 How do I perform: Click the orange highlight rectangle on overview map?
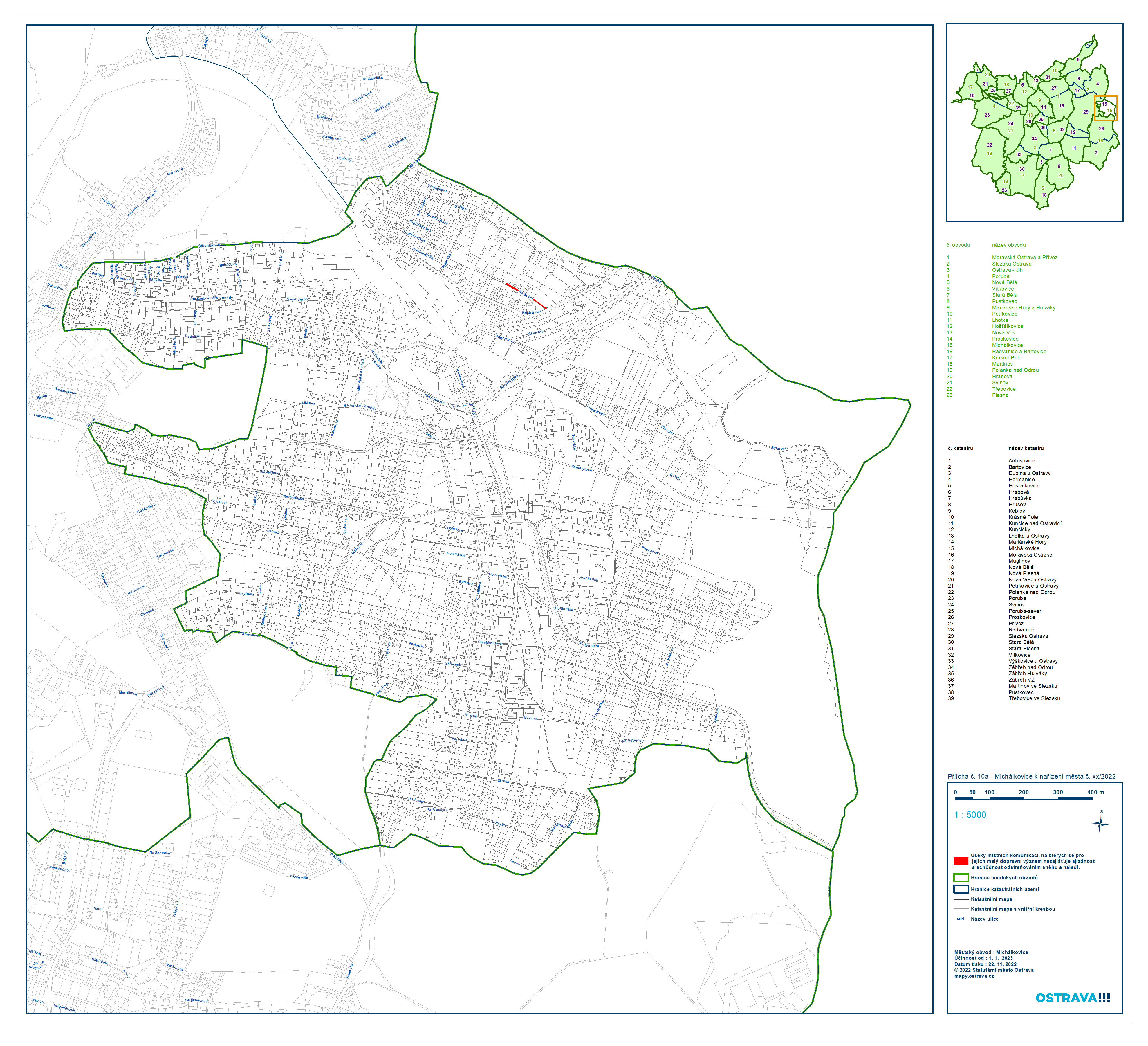coord(1105,108)
